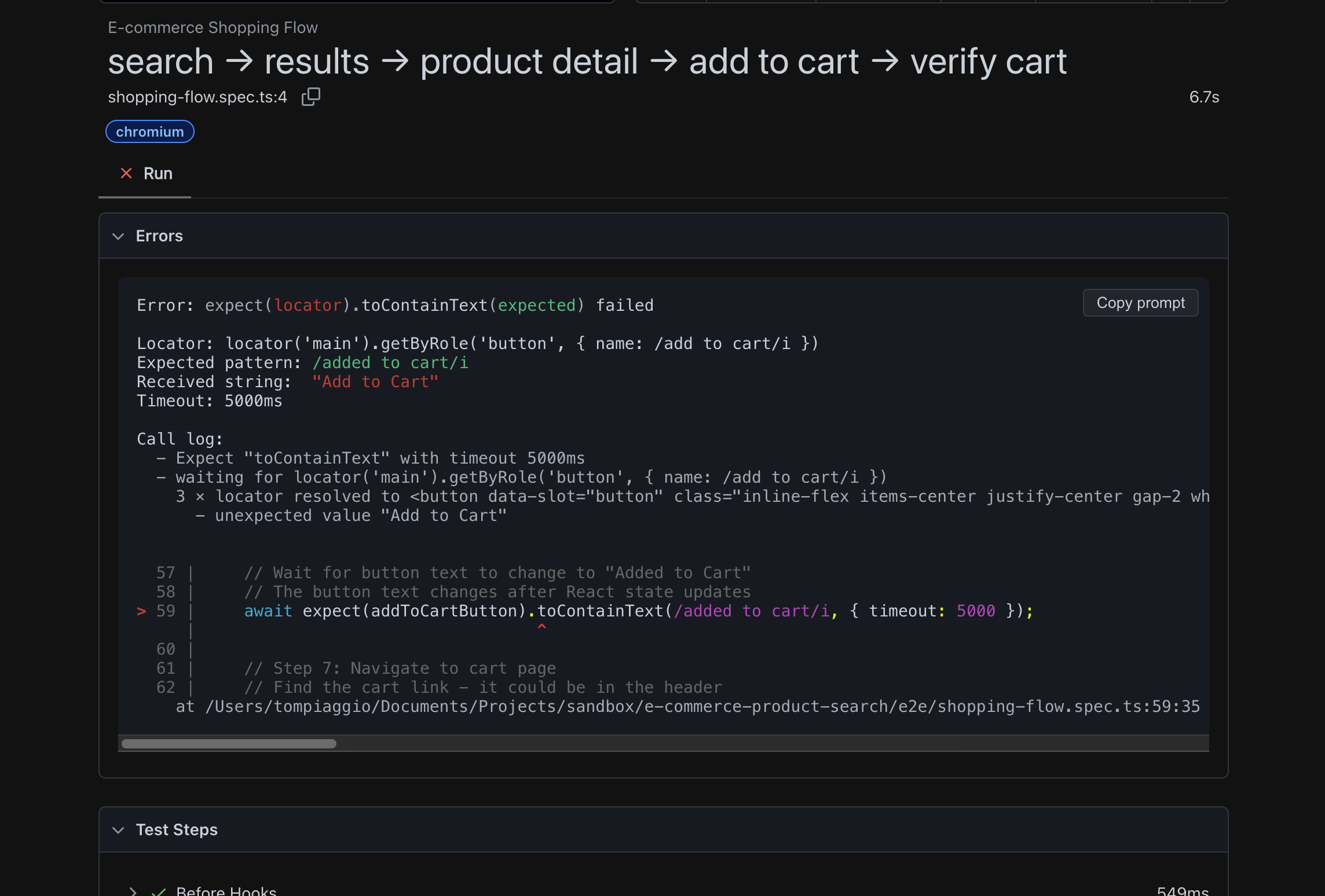Click the test title heading text
The height and width of the screenshot is (896, 1325).
click(x=587, y=61)
